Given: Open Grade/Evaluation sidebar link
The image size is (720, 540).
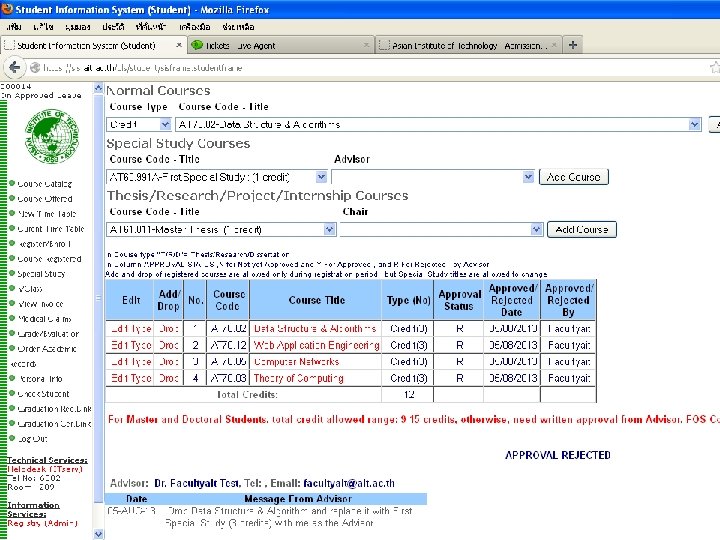Looking at the screenshot, I should [x=48, y=334].
